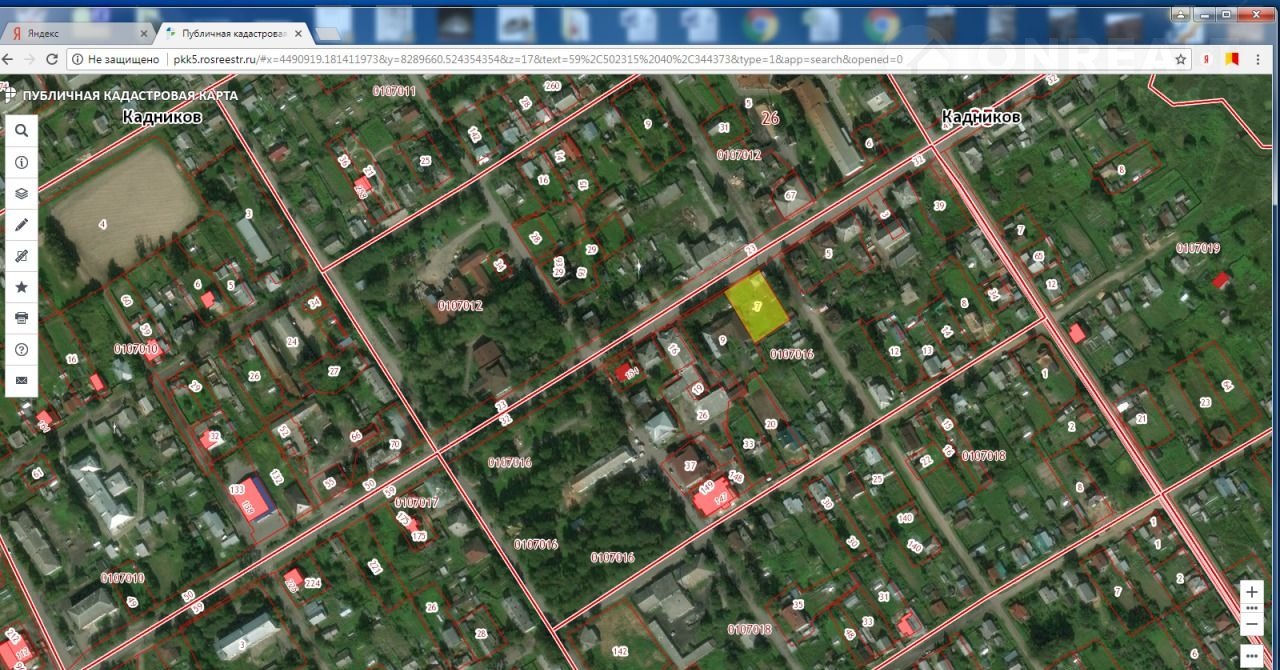This screenshot has width=1280, height=670.
Task: Expand the bottom-right more options button
Action: 1251,656
